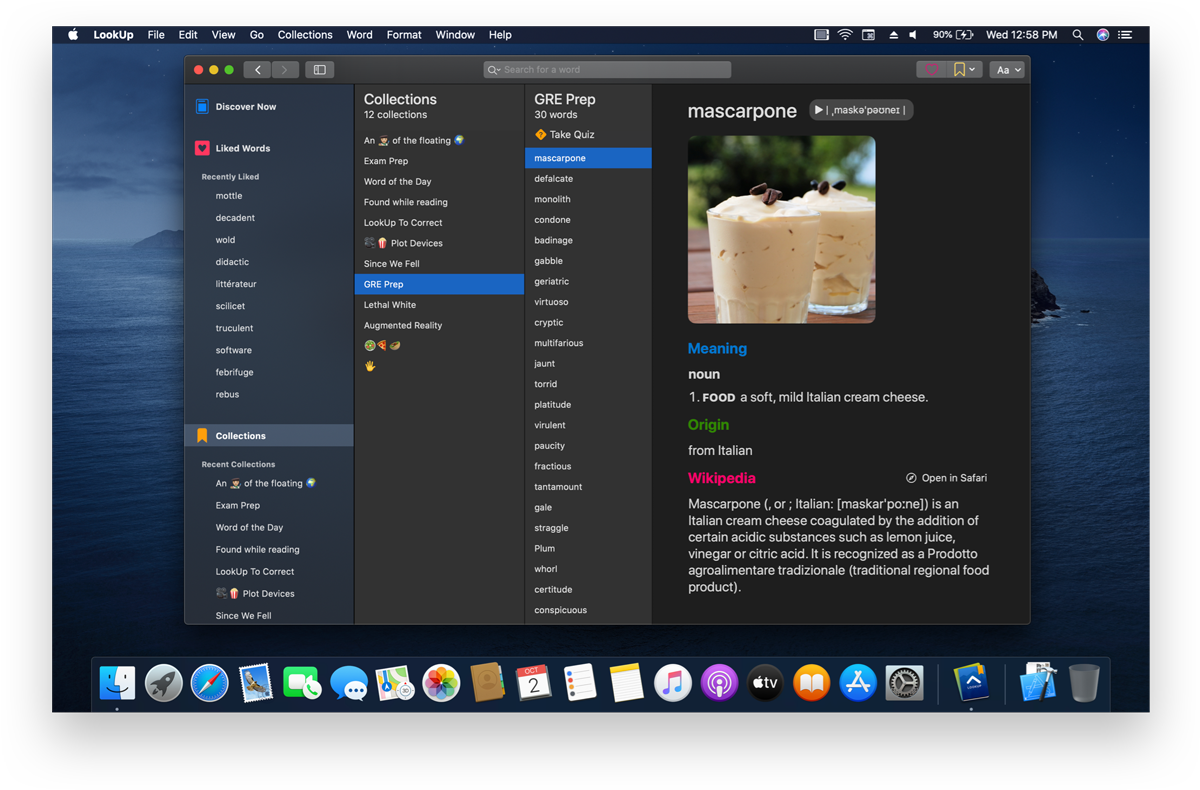The image size is (1200, 790).
Task: Click the Wi-Fi status icon
Action: pyautogui.click(x=845, y=35)
